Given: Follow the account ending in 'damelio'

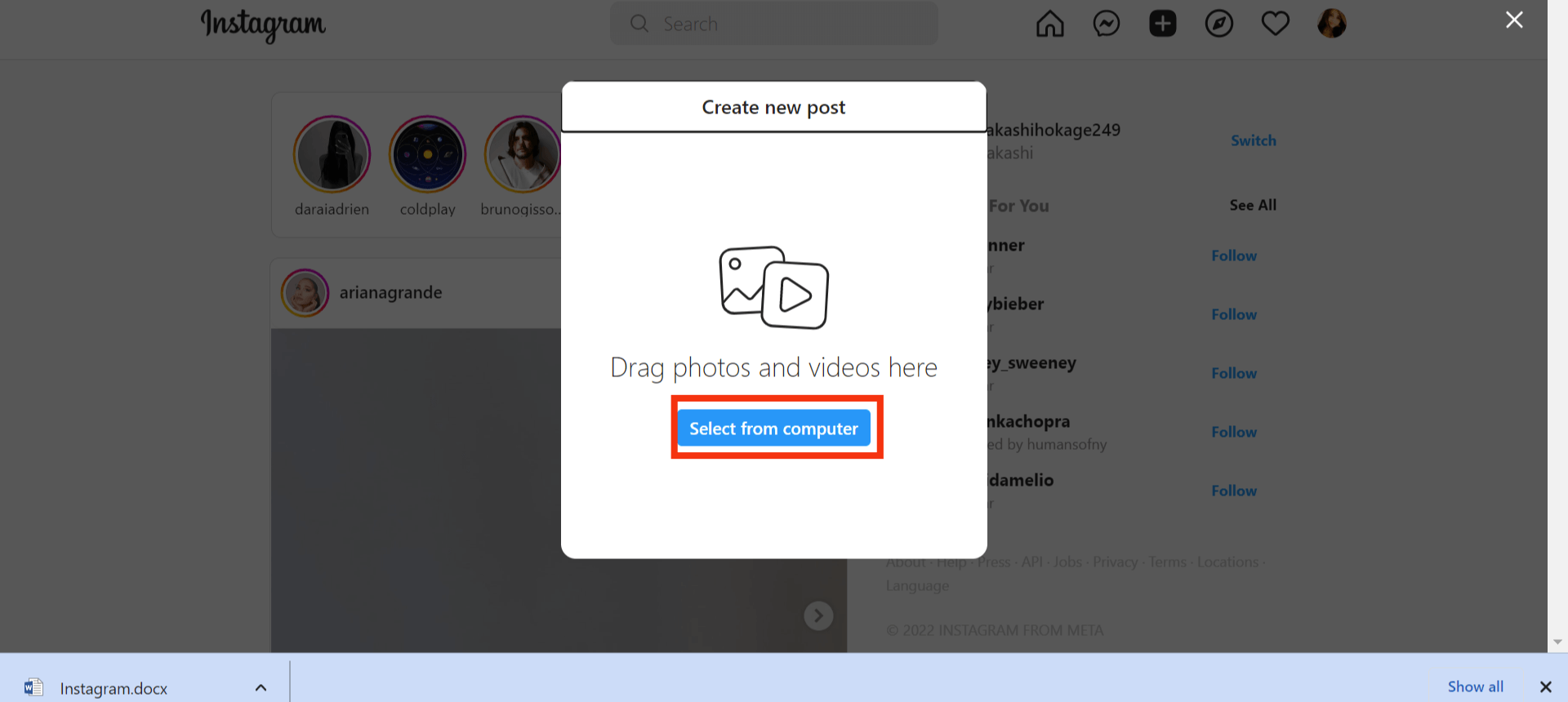Looking at the screenshot, I should point(1234,491).
